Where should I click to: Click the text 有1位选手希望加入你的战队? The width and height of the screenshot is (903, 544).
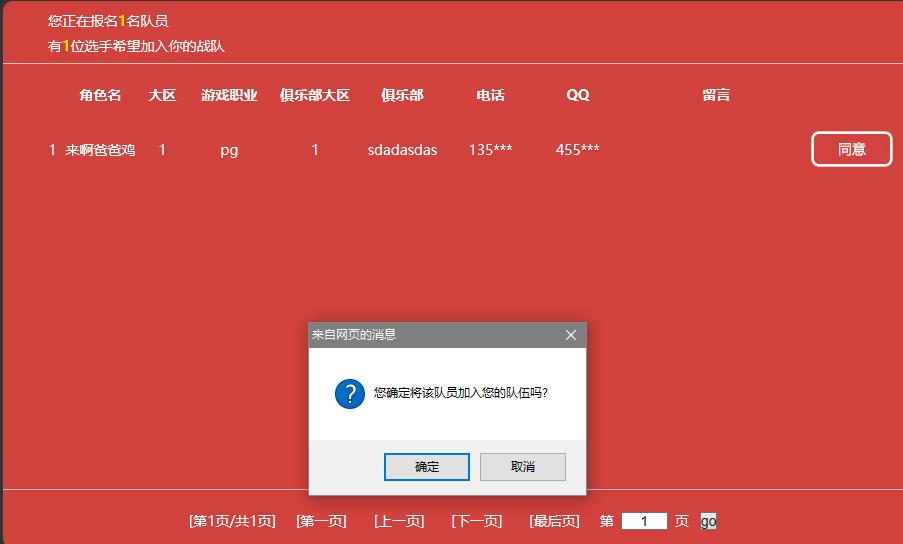136,46
